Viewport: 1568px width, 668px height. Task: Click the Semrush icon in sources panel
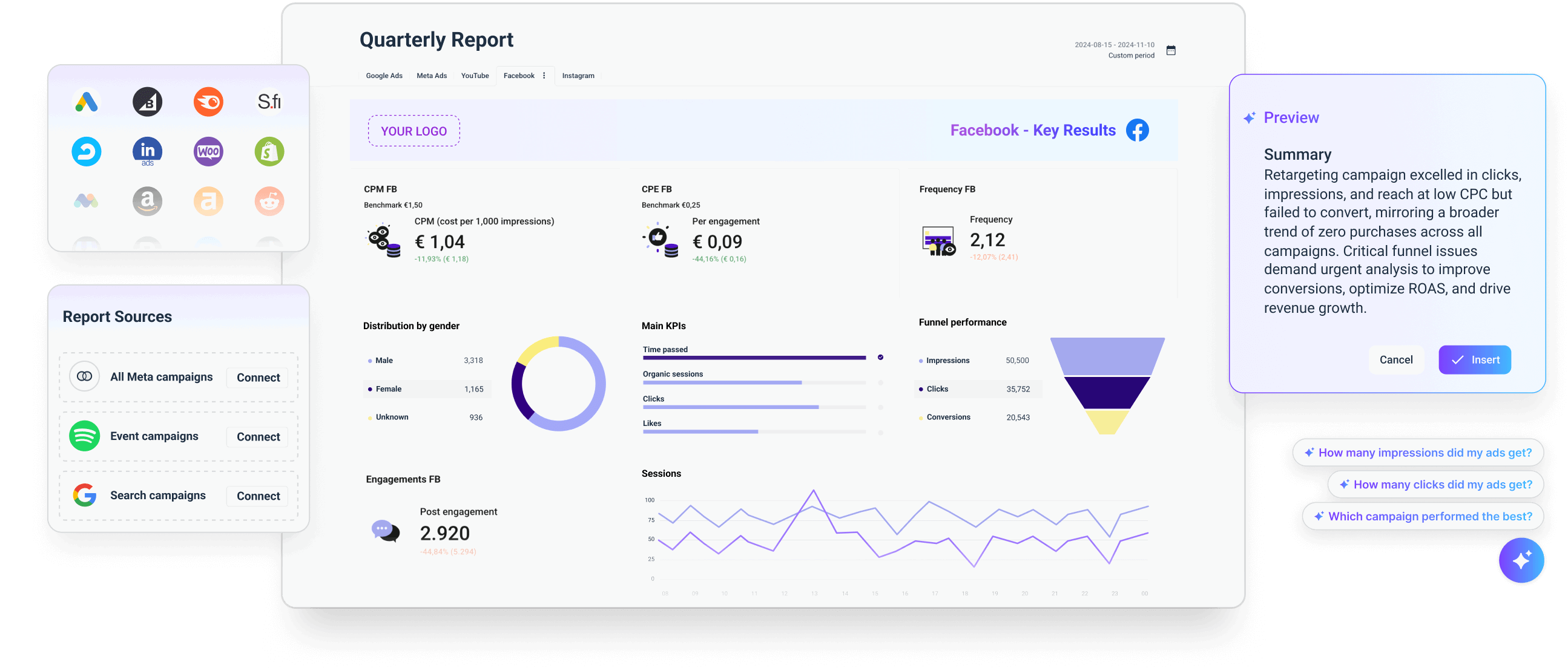[x=208, y=102]
